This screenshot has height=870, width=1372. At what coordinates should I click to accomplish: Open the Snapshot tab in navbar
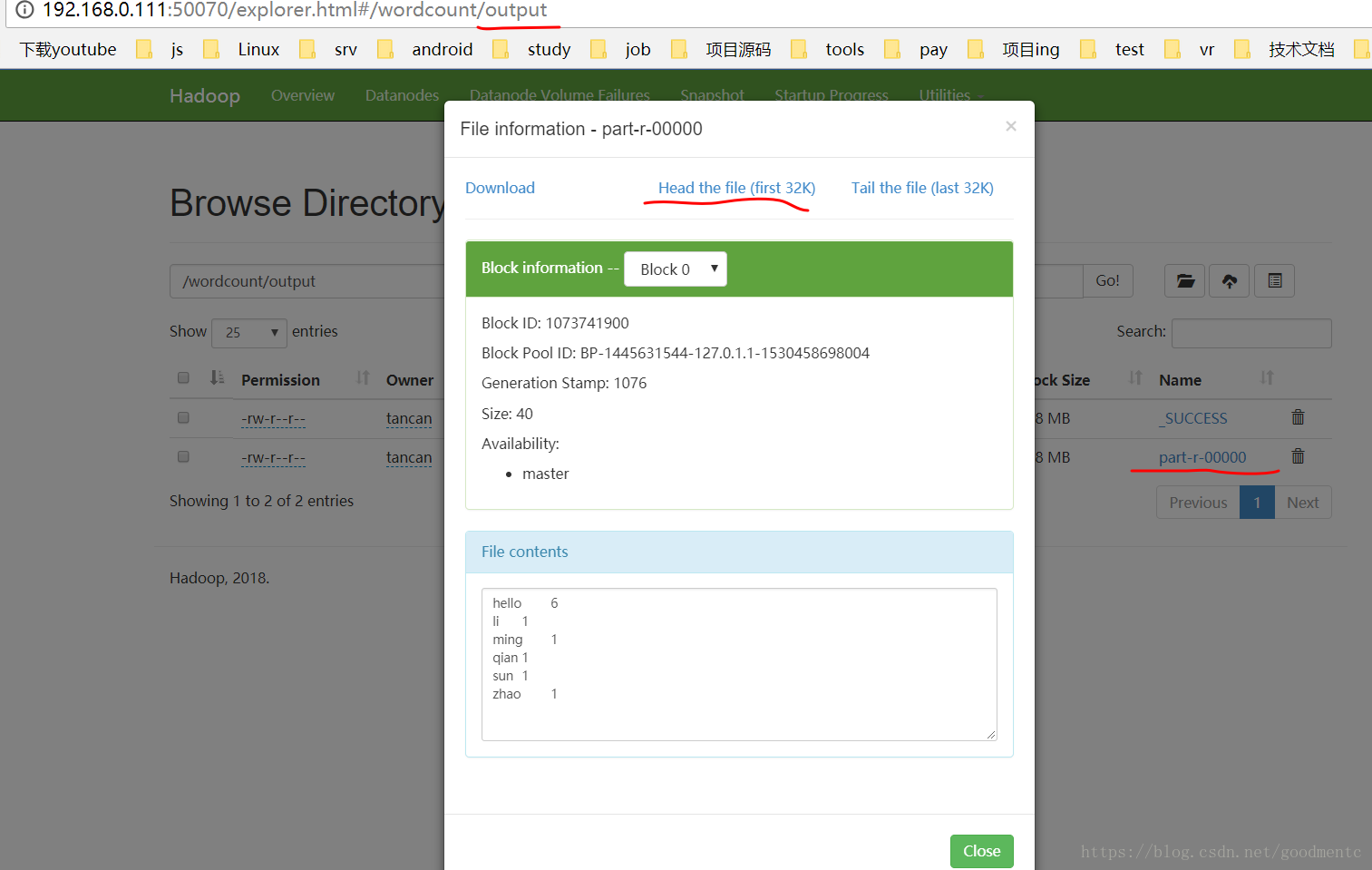click(x=712, y=95)
